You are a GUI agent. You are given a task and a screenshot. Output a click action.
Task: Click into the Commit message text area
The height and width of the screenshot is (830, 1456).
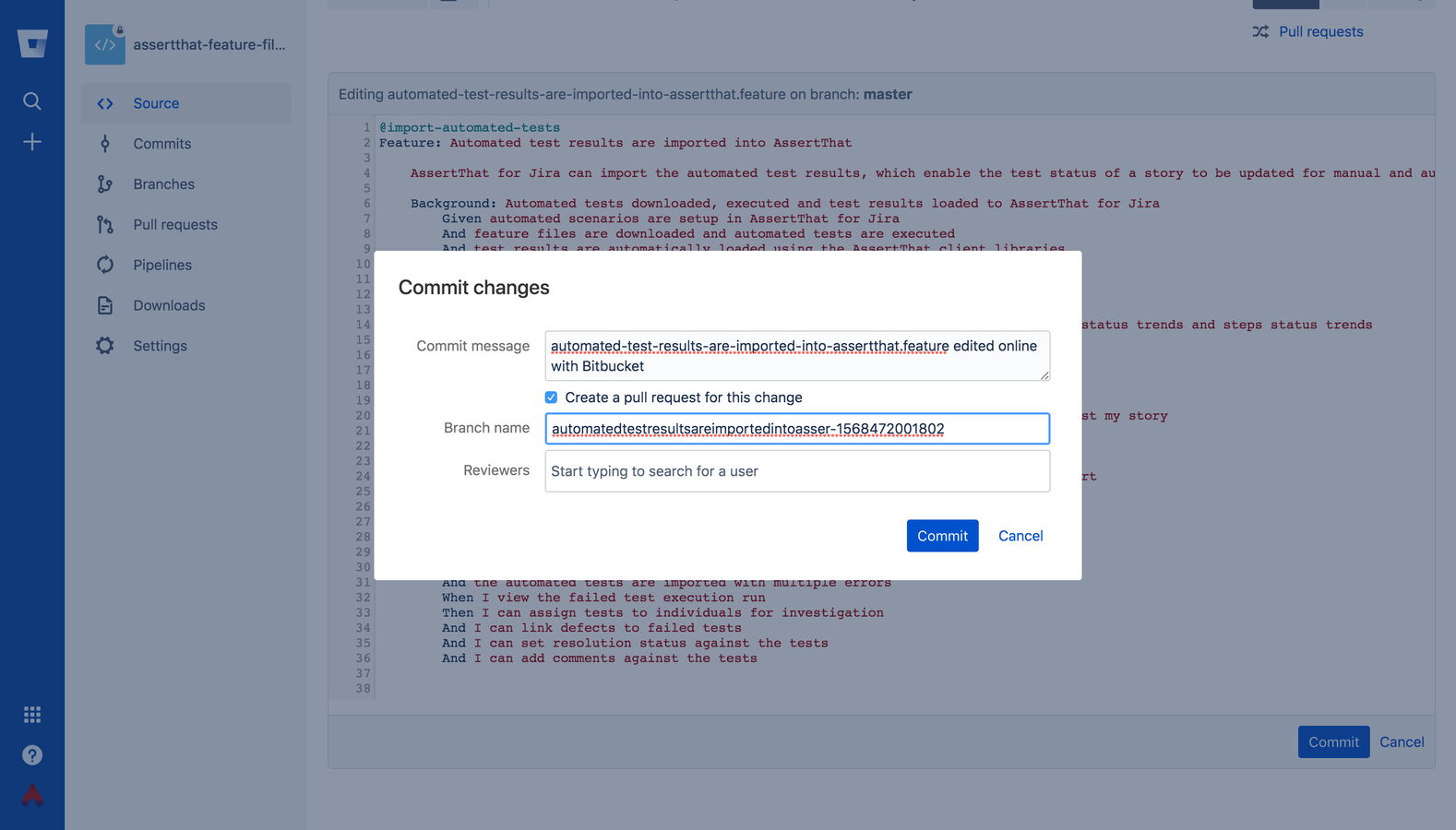[797, 356]
